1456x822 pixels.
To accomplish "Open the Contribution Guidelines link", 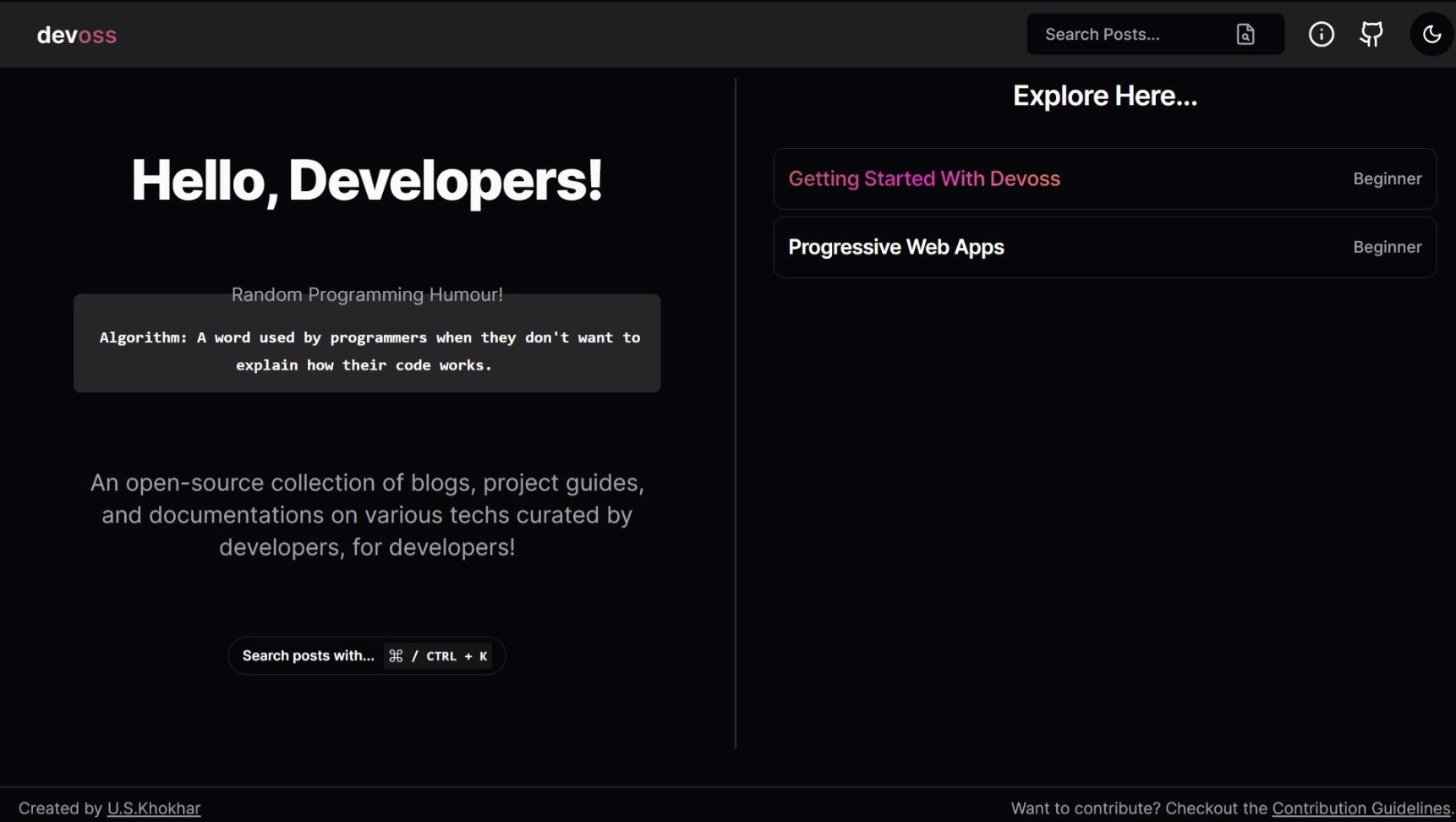I will (1361, 808).
